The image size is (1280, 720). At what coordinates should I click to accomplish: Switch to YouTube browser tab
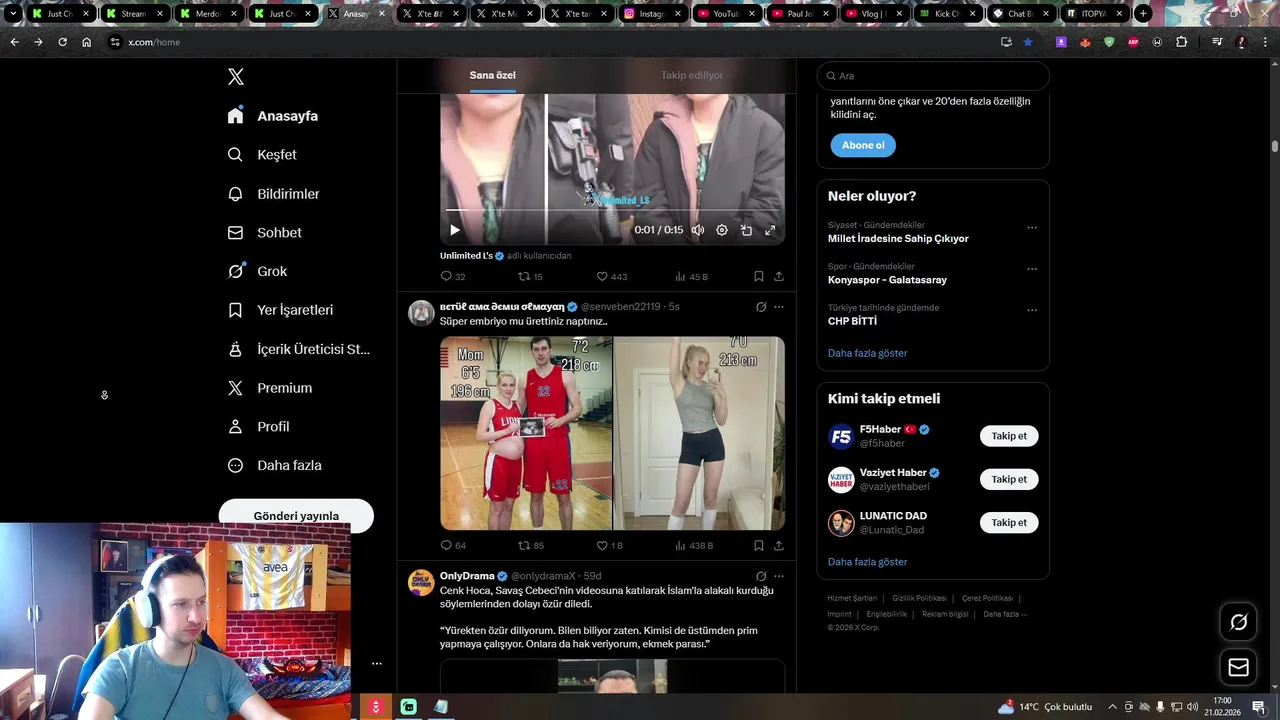click(x=726, y=14)
